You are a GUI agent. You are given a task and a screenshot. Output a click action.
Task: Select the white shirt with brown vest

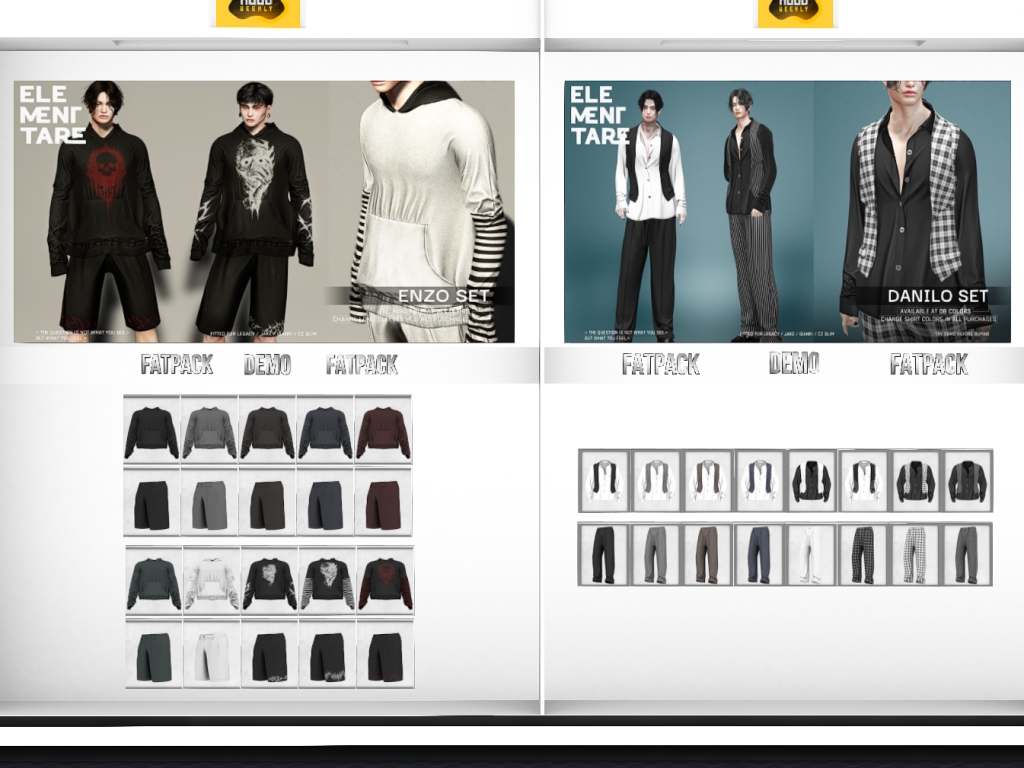pos(707,481)
